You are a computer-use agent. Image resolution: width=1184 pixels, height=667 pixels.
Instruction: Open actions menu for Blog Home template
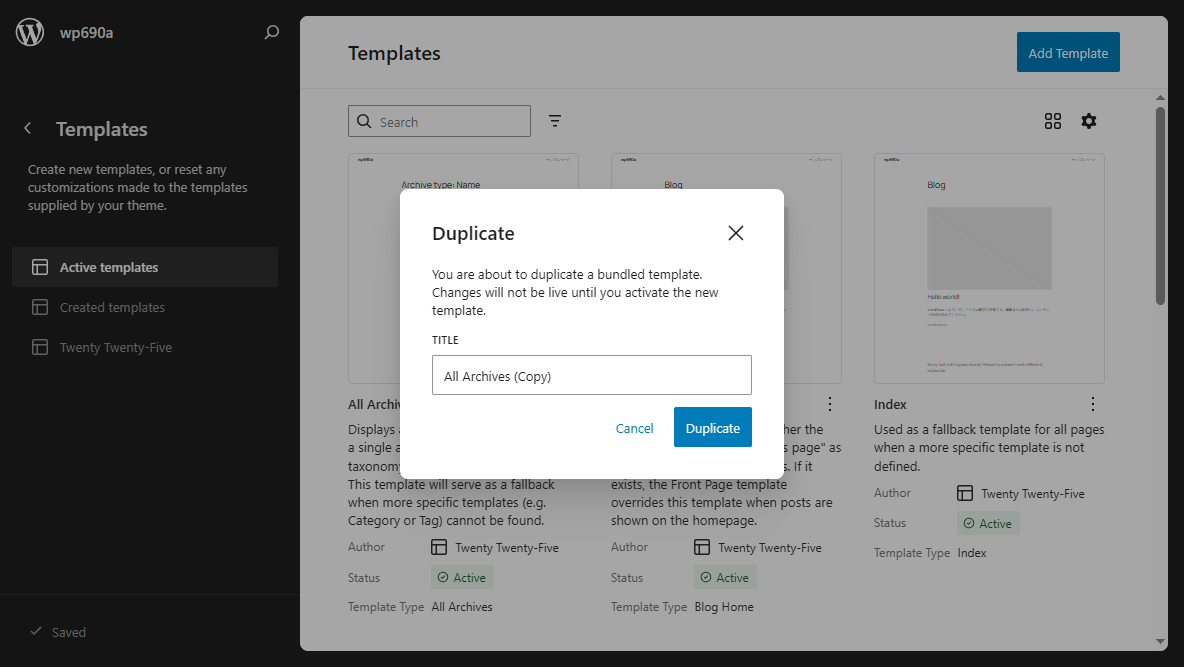pyautogui.click(x=829, y=404)
